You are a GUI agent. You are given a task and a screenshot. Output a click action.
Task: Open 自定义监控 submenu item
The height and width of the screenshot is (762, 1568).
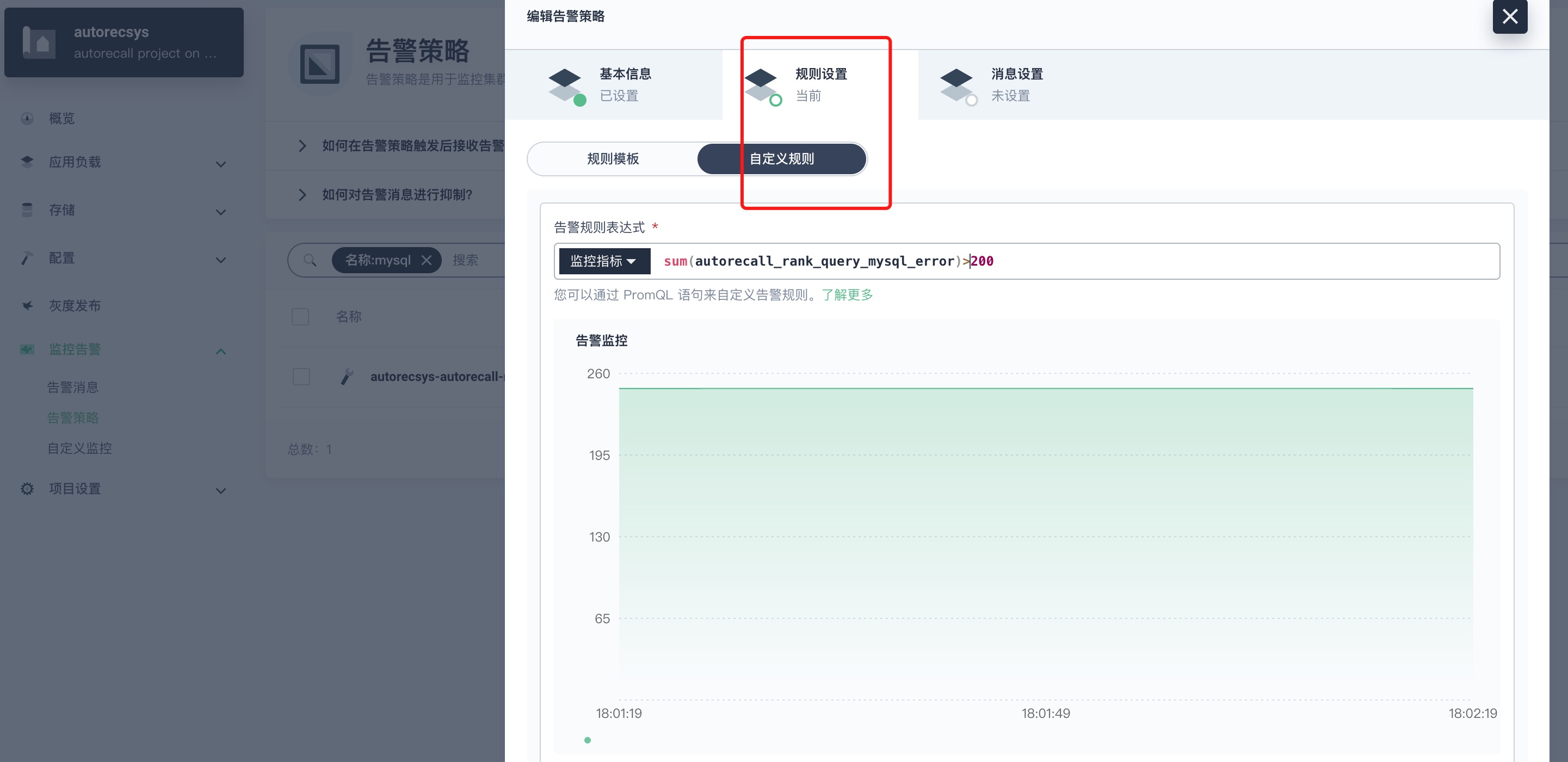(x=80, y=448)
